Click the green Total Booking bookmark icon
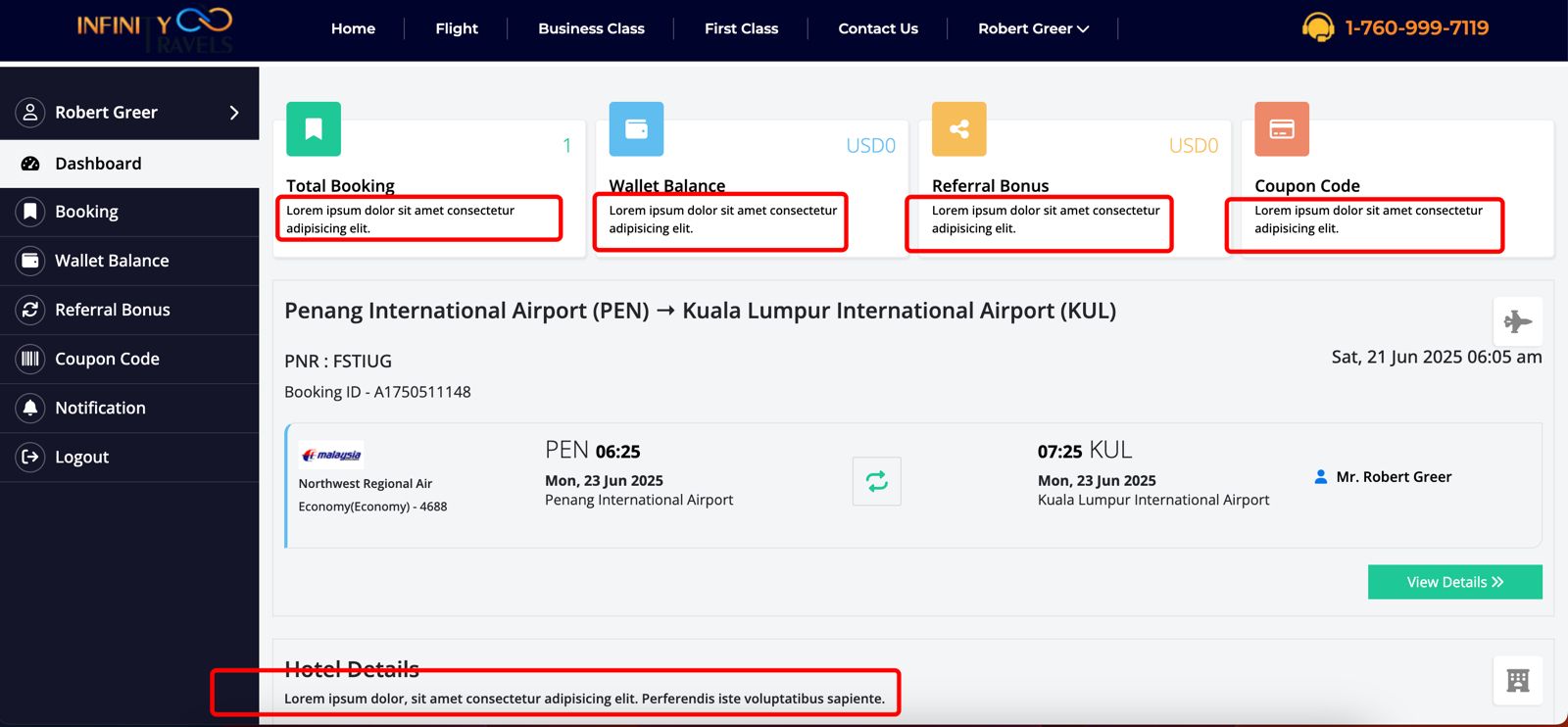This screenshot has width=1568, height=727. pos(314,129)
